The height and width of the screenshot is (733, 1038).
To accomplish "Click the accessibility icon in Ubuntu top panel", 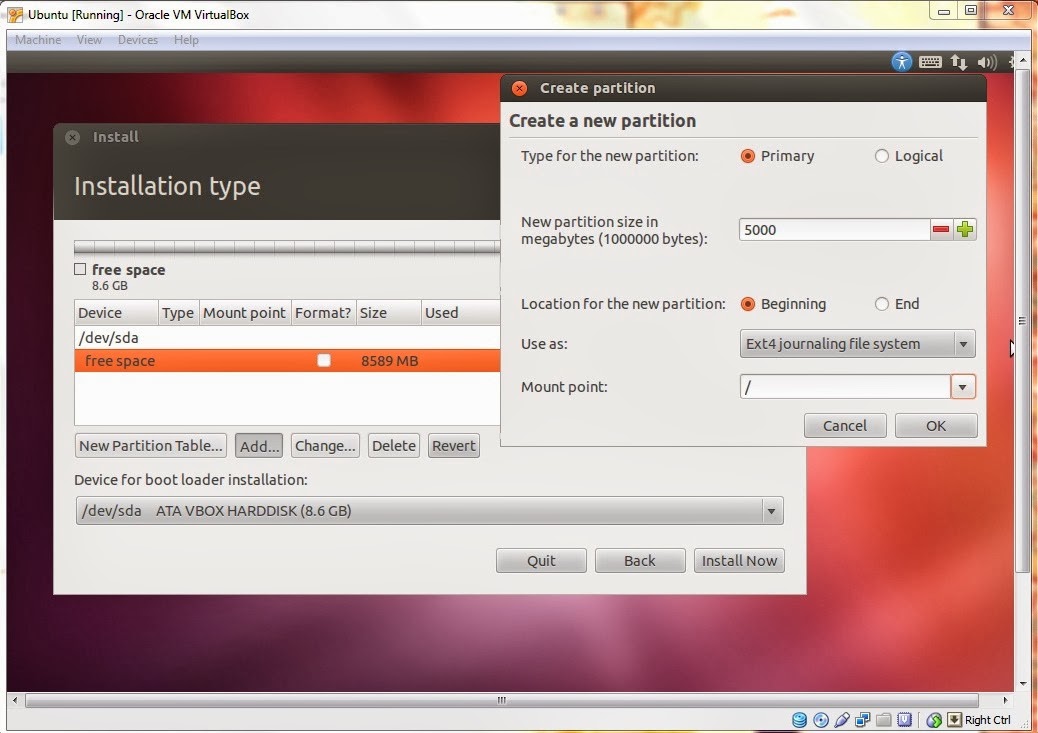I will click(901, 62).
